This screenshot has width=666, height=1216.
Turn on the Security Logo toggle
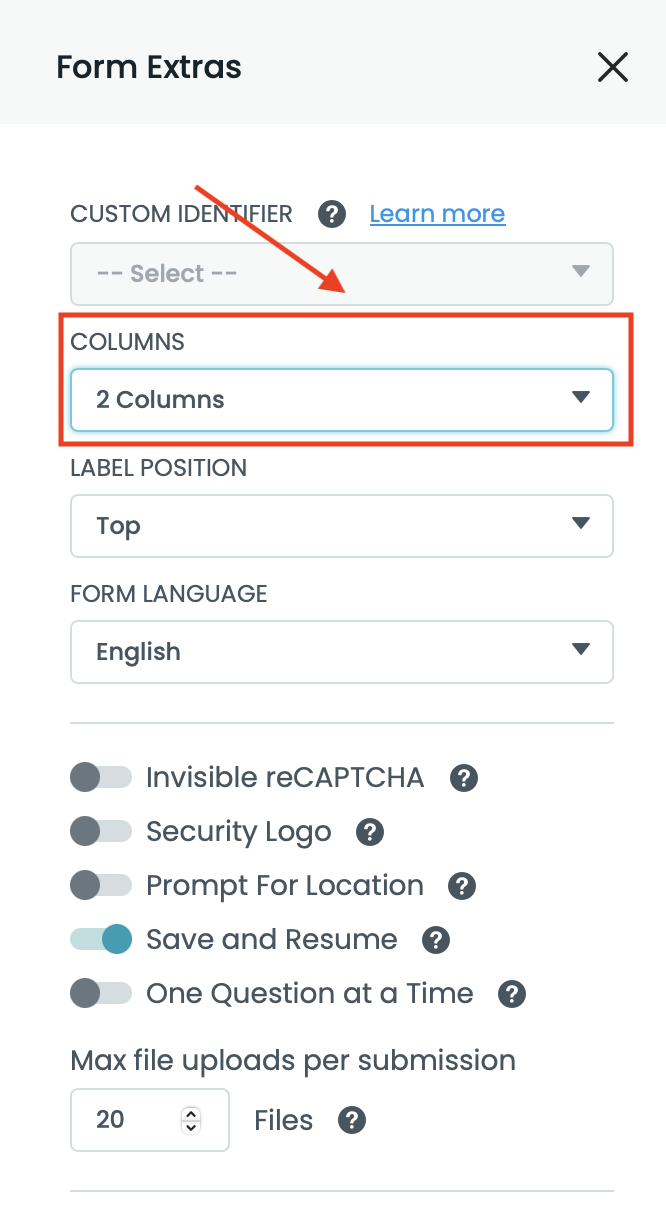click(x=100, y=832)
